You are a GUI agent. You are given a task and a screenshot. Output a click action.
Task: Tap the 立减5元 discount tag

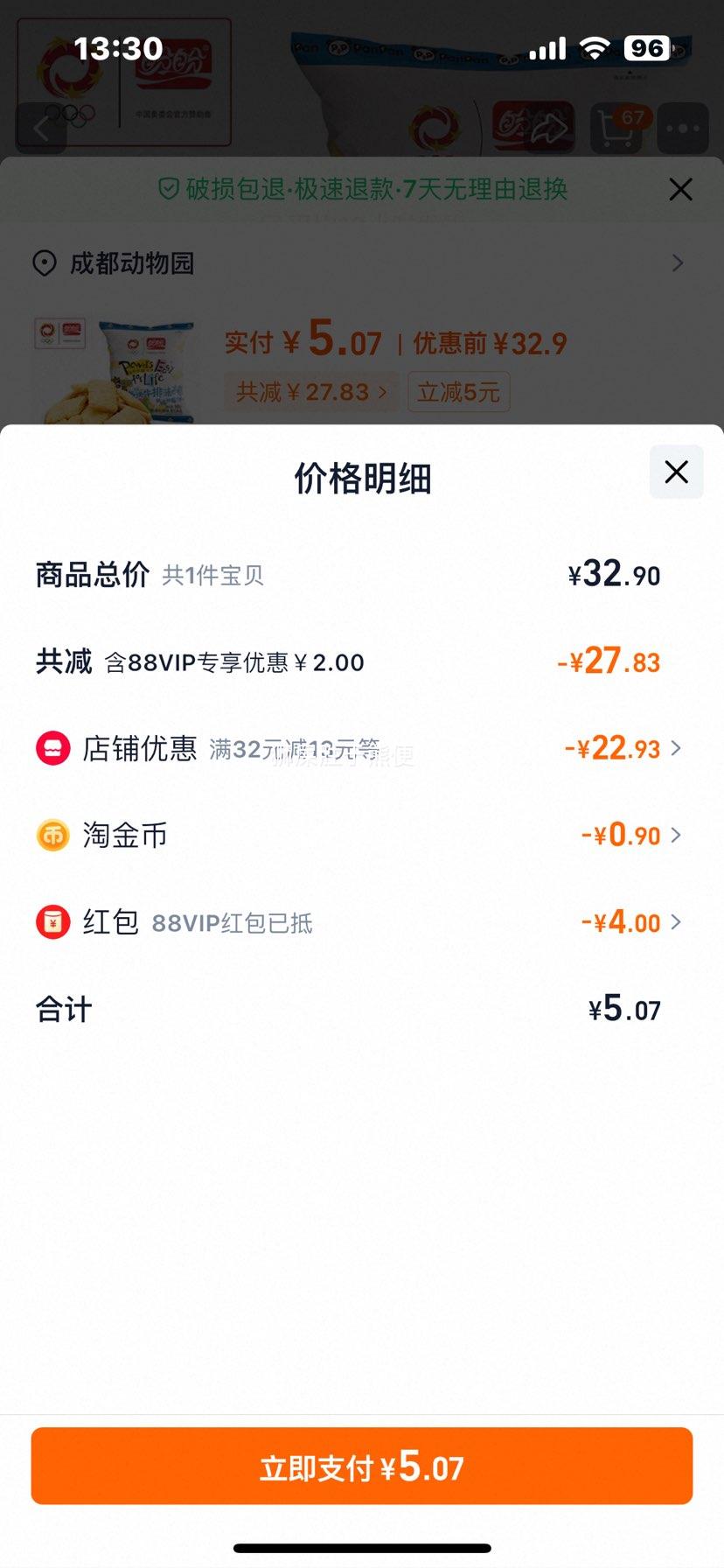(x=458, y=392)
